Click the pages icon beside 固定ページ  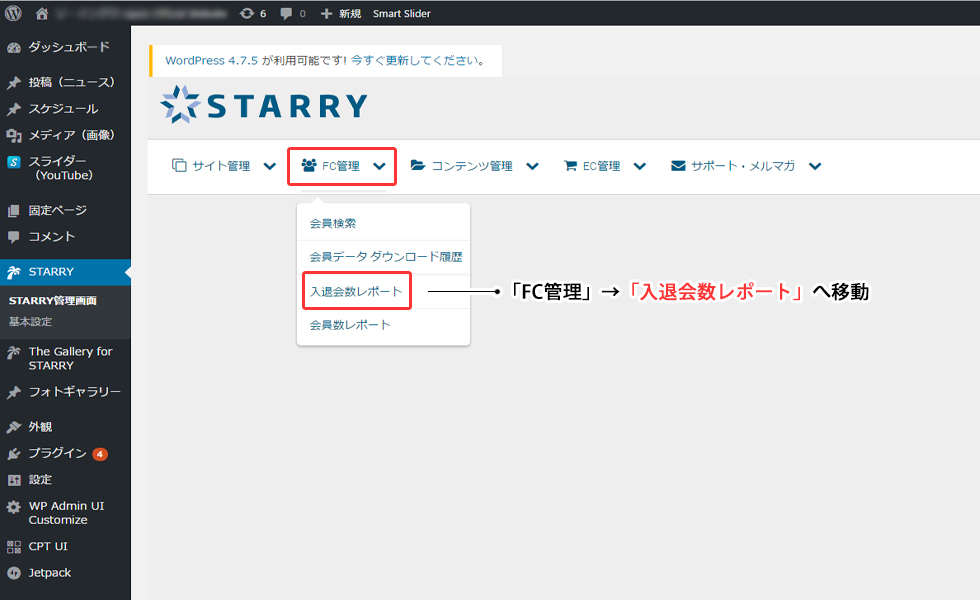[14, 211]
